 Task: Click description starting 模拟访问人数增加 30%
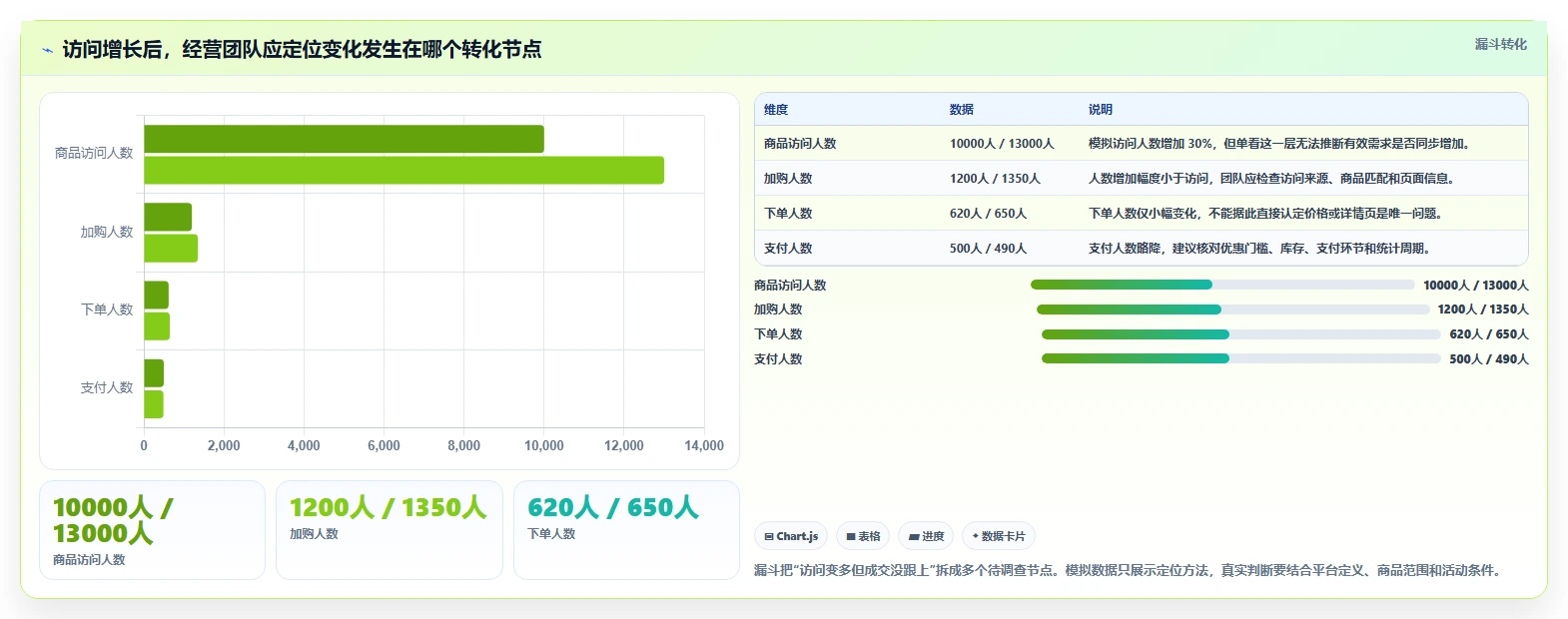coord(1280,144)
